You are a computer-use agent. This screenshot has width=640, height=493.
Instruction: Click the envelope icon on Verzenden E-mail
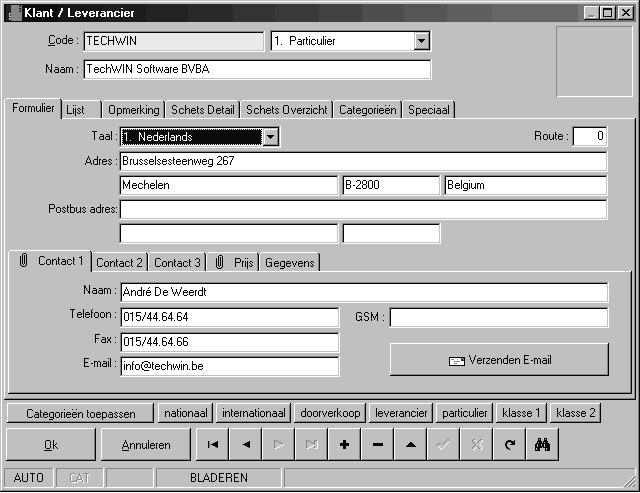[x=457, y=361]
